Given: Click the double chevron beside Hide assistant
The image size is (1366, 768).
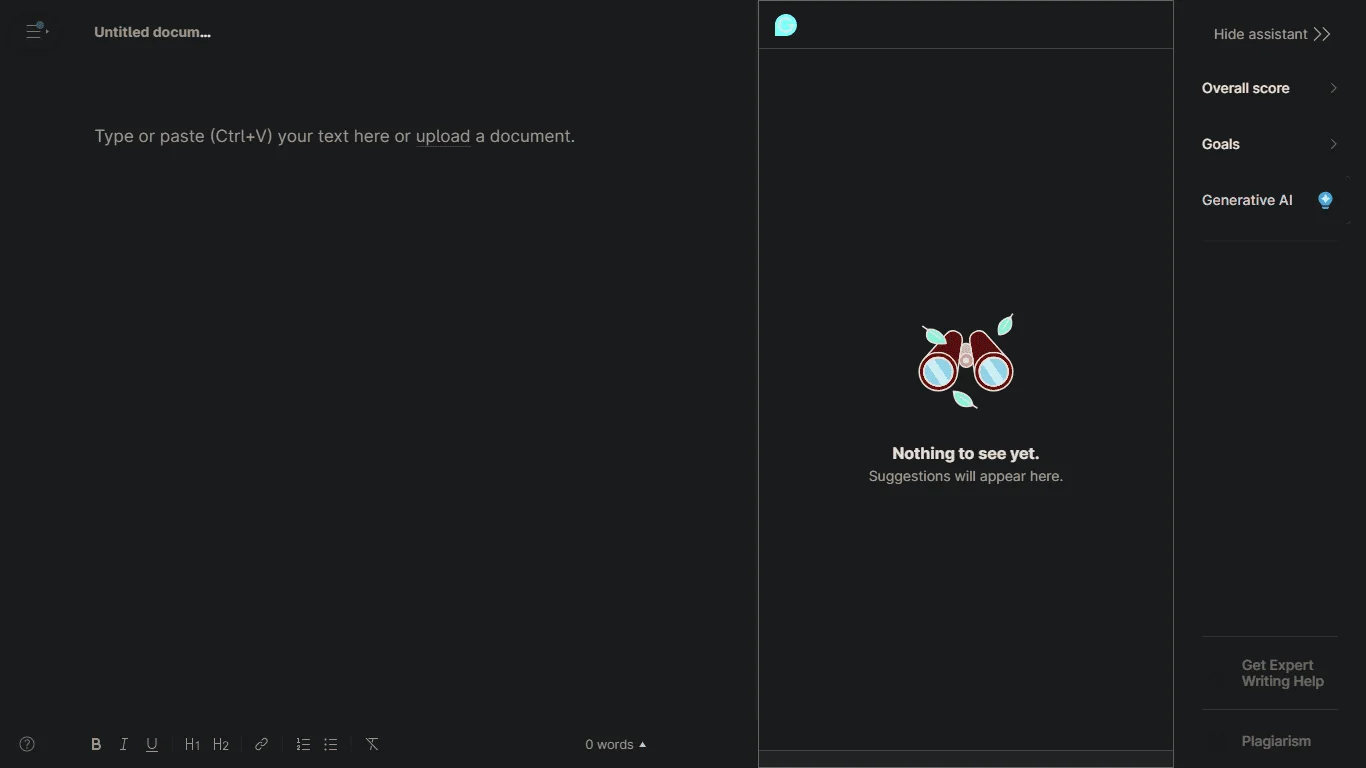Looking at the screenshot, I should click(1322, 34).
